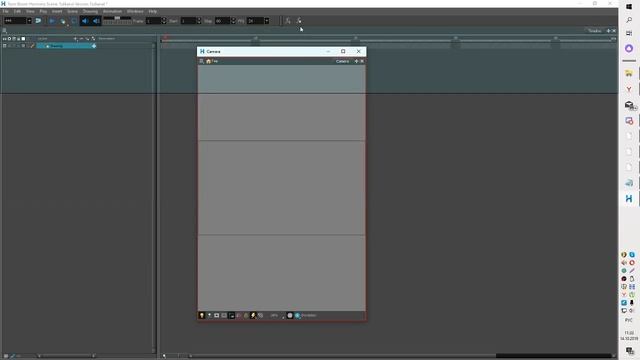Open the Edit menu
Viewport: 640px width, 360px height.
coord(17,11)
